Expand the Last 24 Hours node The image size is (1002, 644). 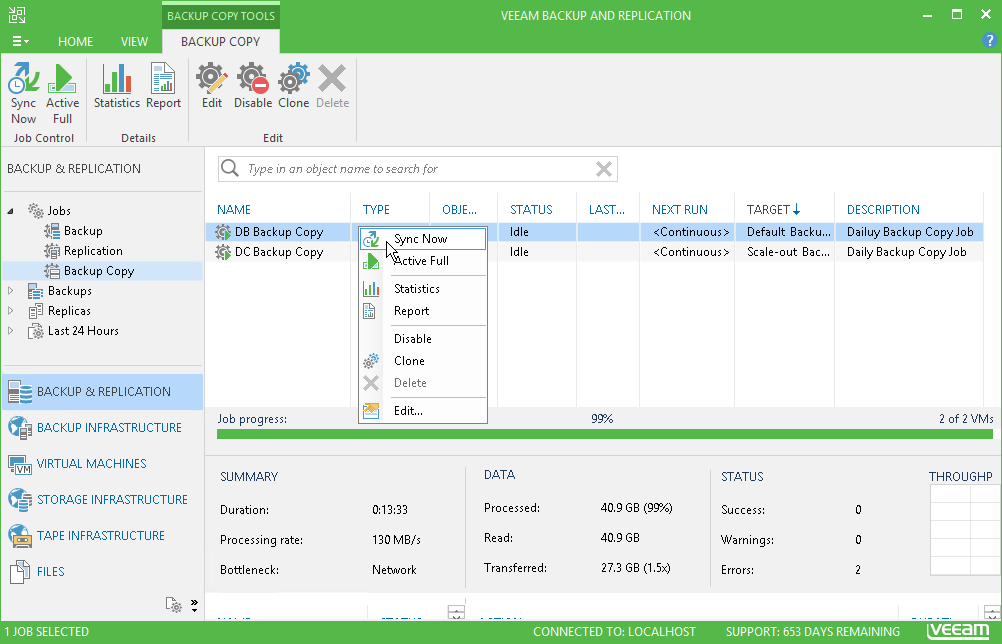[10, 330]
